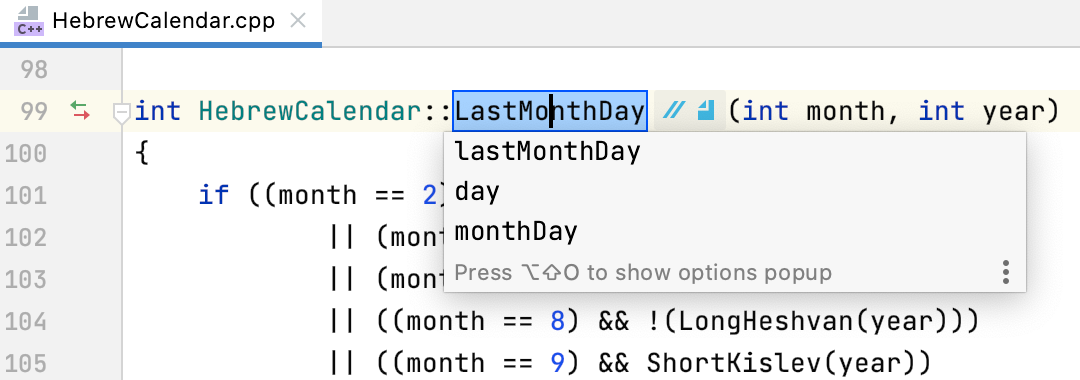Click the options popup shortcut hint text
Viewport: 1080px width, 380px height.
tap(643, 273)
